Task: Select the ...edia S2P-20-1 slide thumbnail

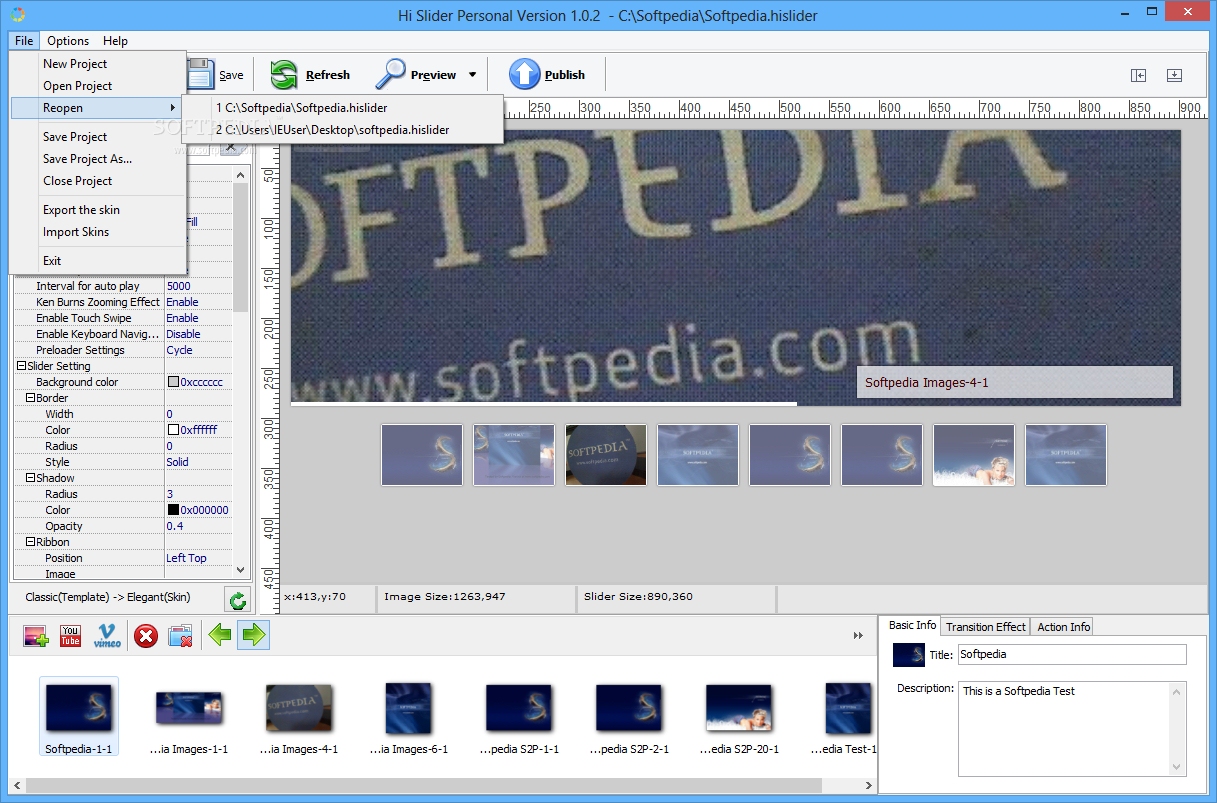Action: pos(739,716)
